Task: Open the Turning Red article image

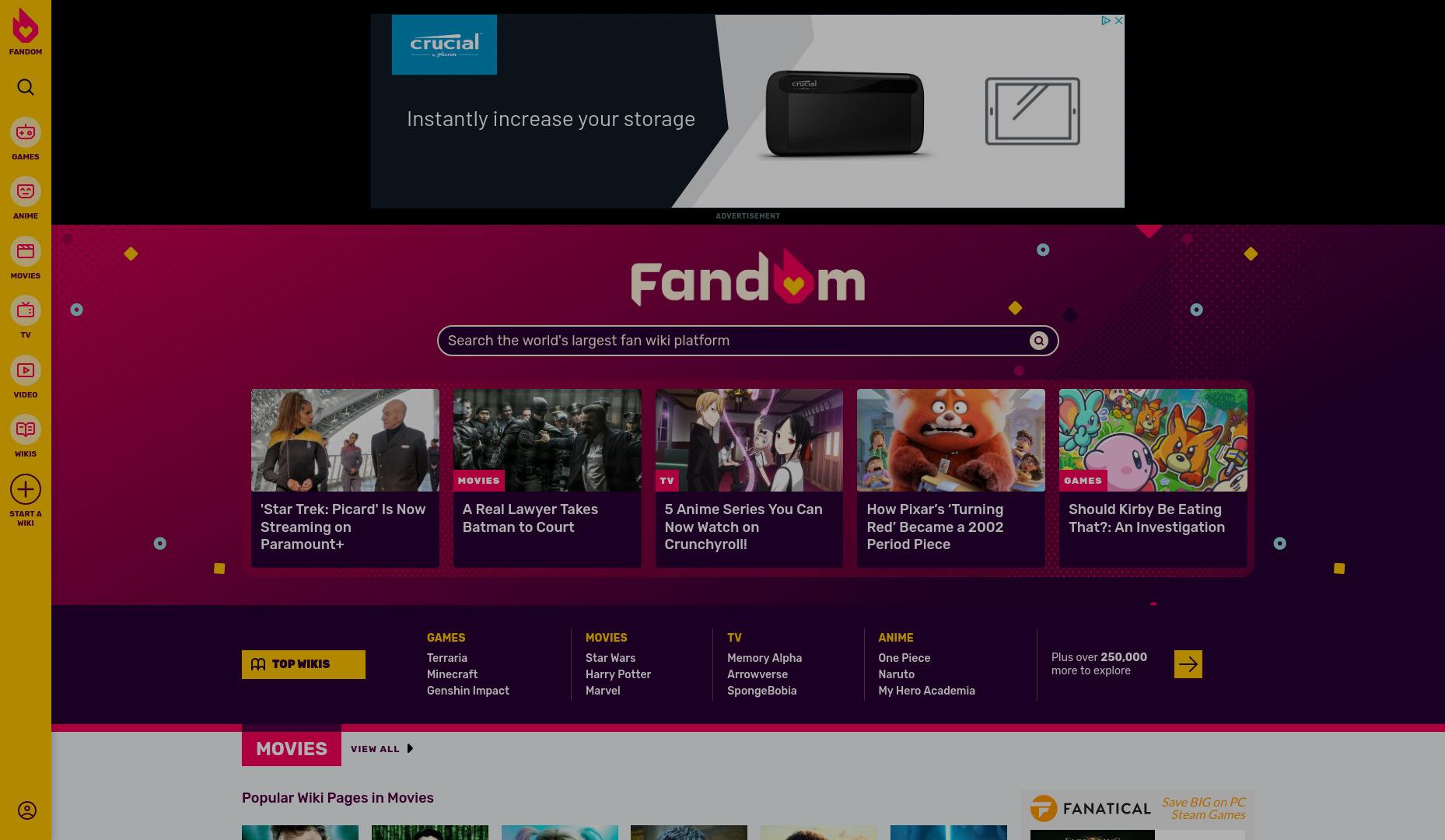Action: [x=950, y=440]
